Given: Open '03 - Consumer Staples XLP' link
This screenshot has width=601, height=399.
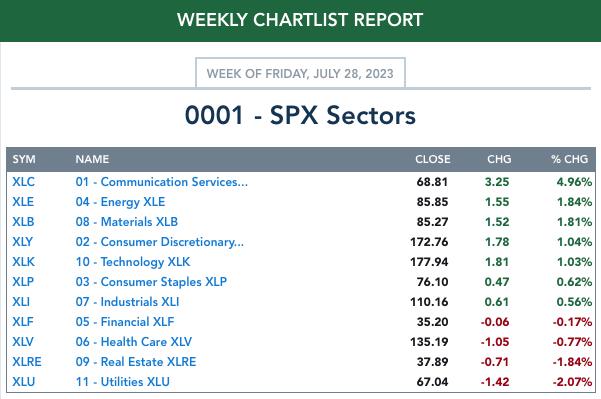Looking at the screenshot, I should (x=151, y=282).
